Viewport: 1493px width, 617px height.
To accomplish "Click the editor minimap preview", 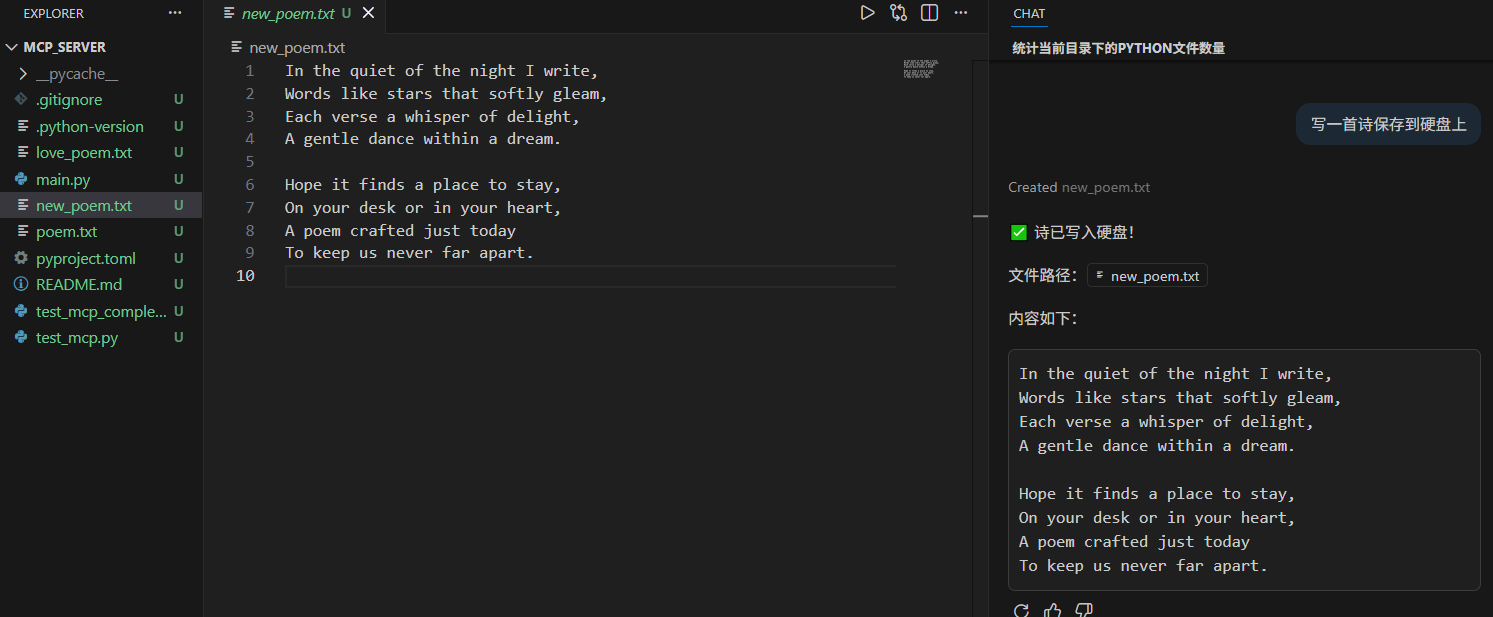I will (918, 68).
